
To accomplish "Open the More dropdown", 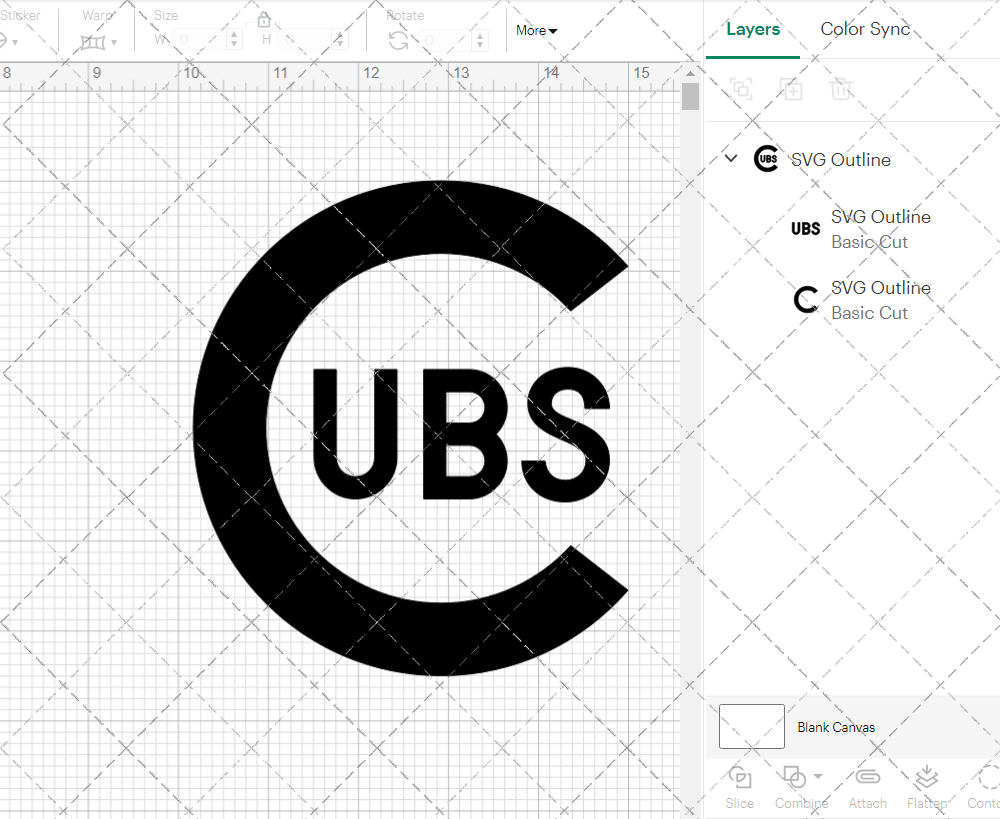I will pyautogui.click(x=536, y=31).
